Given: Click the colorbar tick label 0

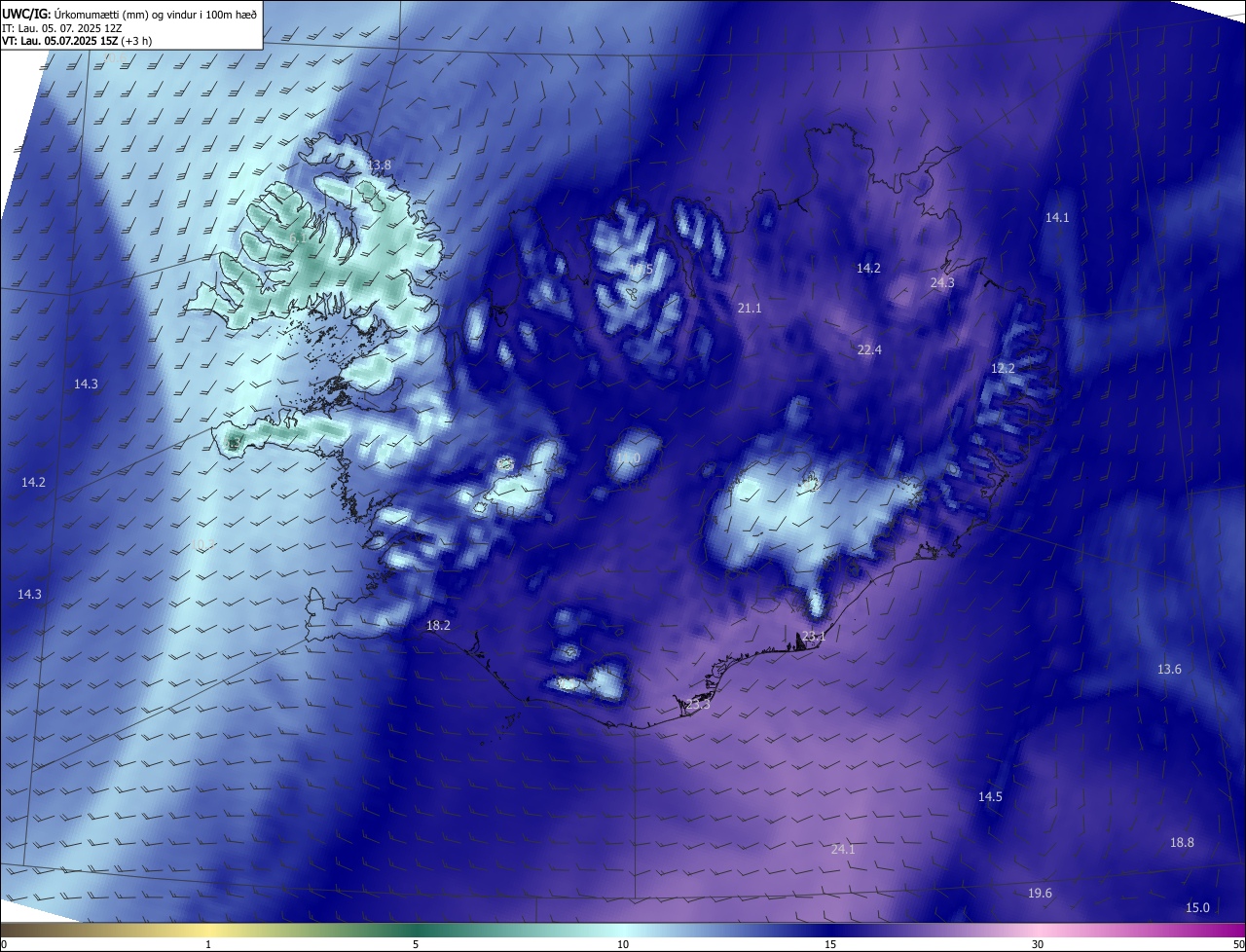Looking at the screenshot, I should 4,945.
